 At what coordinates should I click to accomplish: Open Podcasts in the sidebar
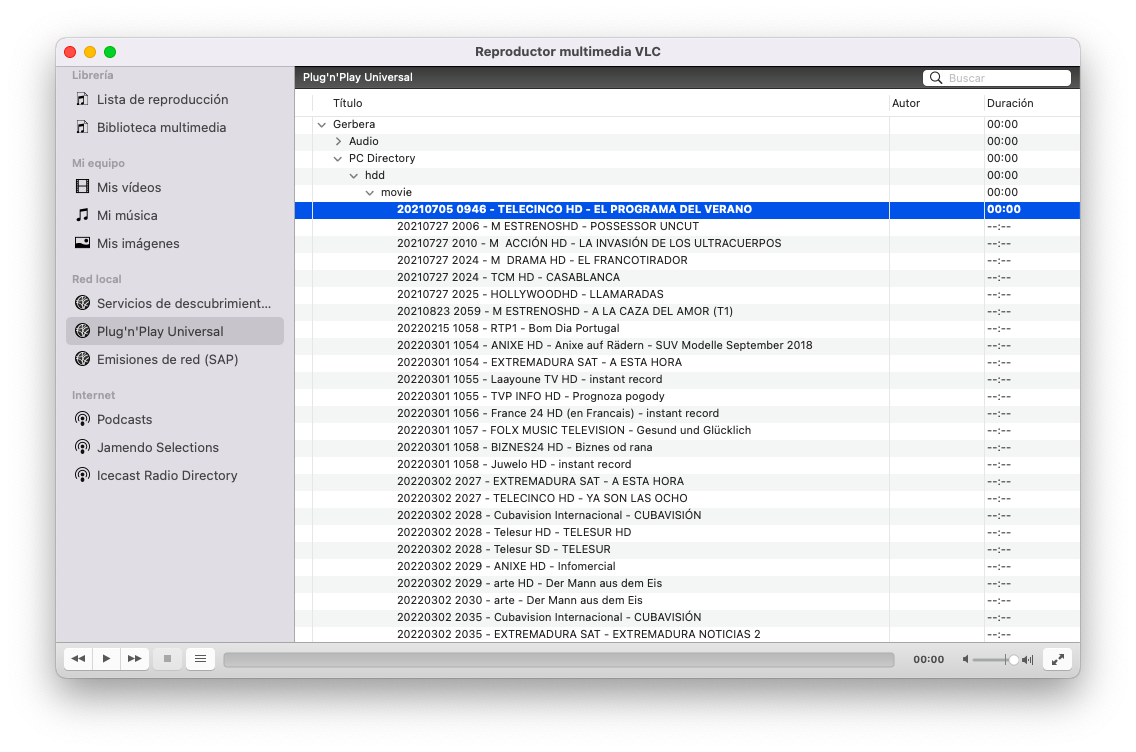pyautogui.click(x=124, y=419)
